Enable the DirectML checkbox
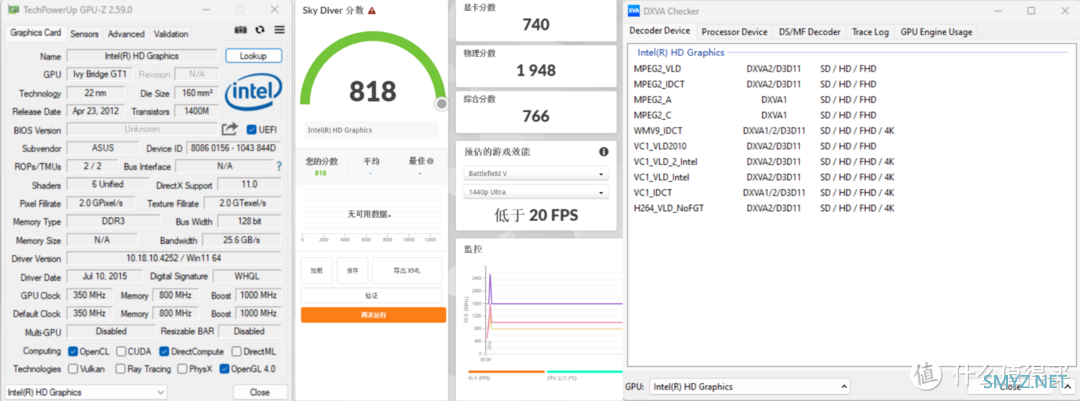 click(x=236, y=351)
